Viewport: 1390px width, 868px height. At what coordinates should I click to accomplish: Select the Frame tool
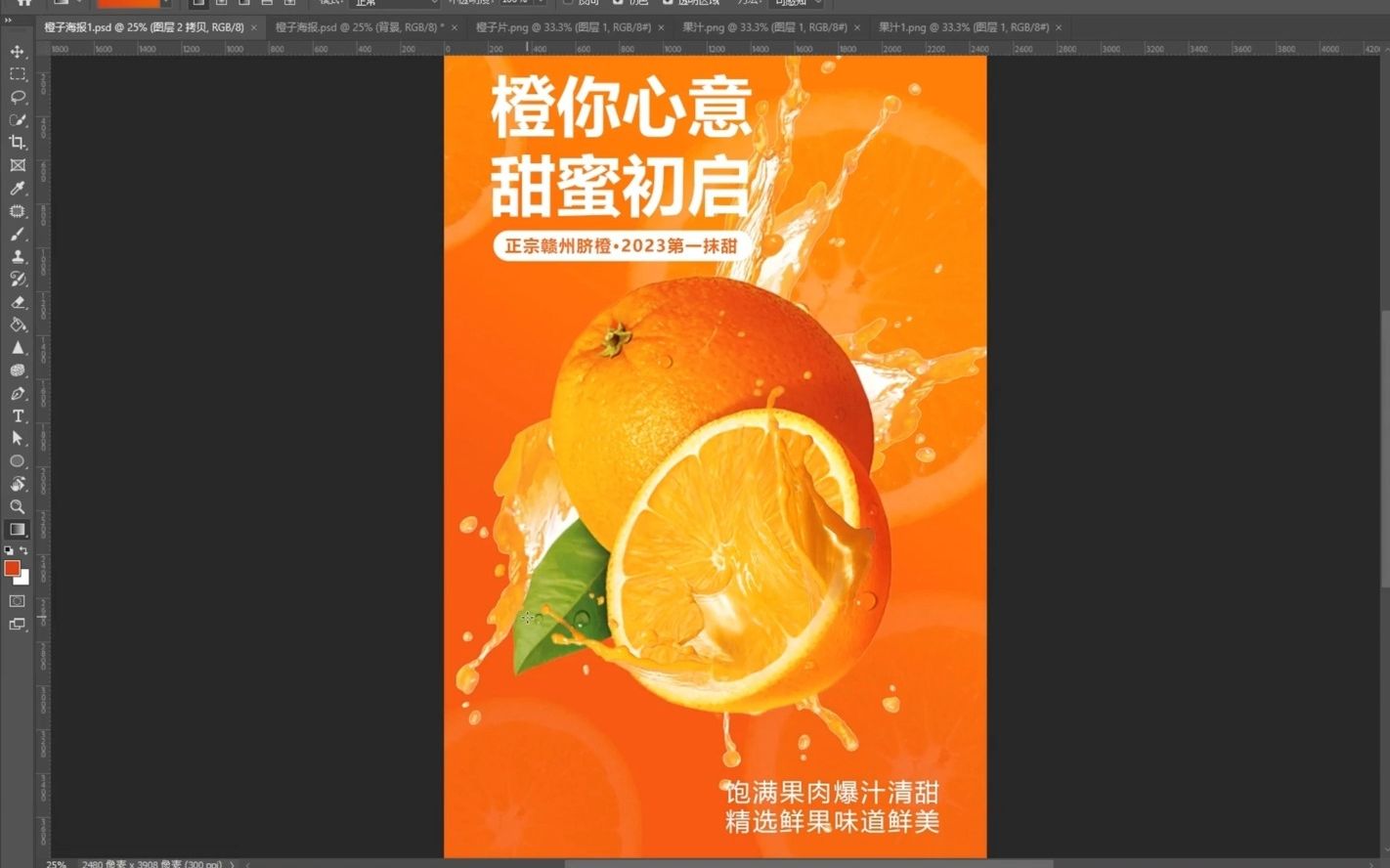[18, 165]
